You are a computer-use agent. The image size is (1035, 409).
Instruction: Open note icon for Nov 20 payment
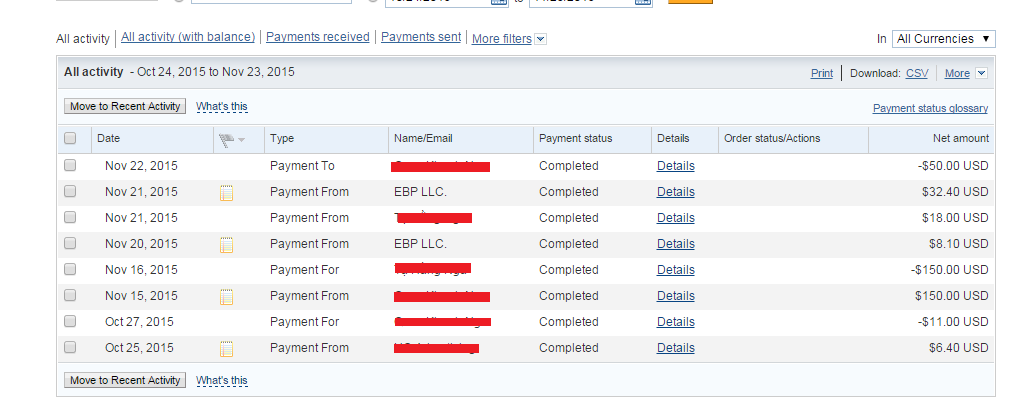[226, 244]
